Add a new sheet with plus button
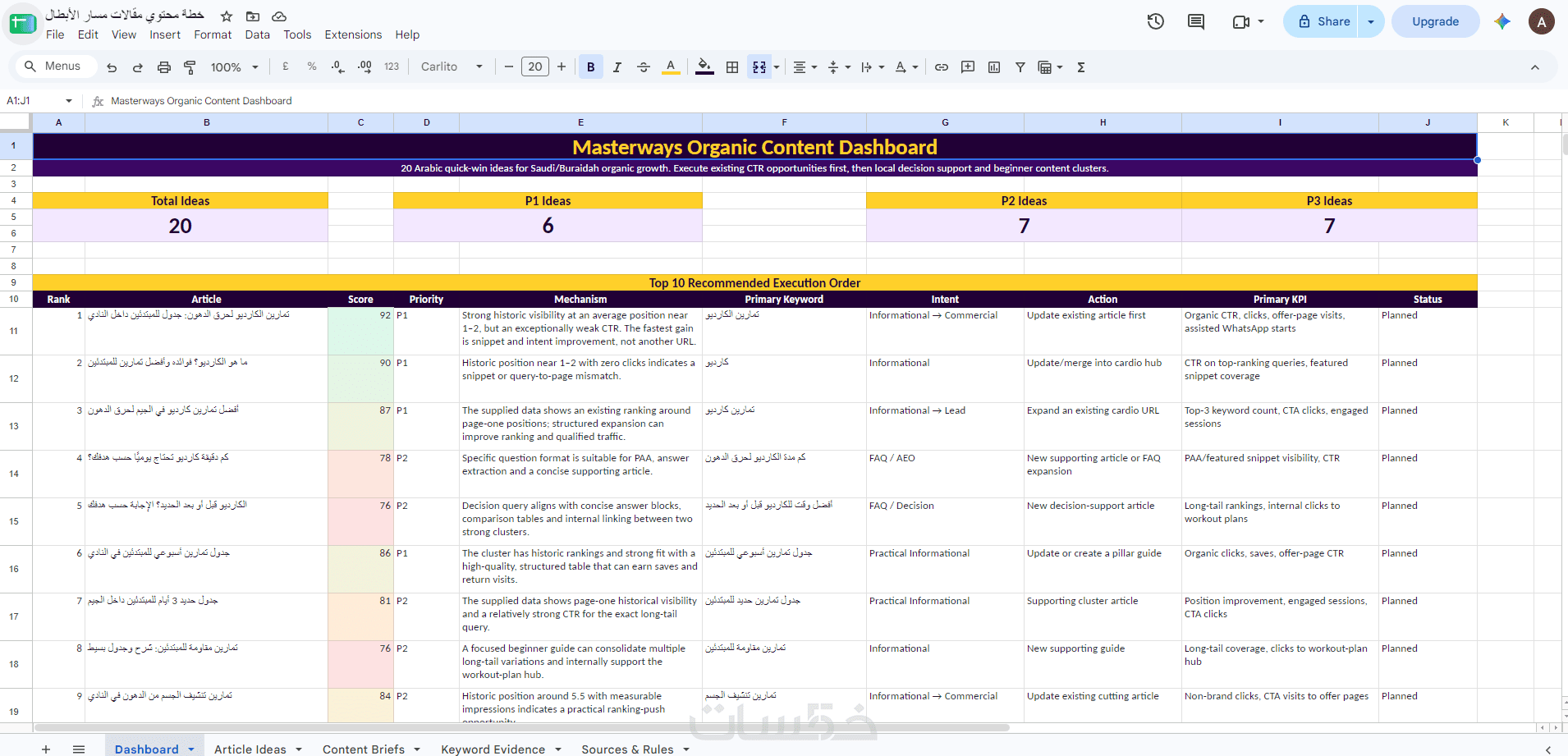Image resolution: width=1568 pixels, height=756 pixels. point(46,749)
